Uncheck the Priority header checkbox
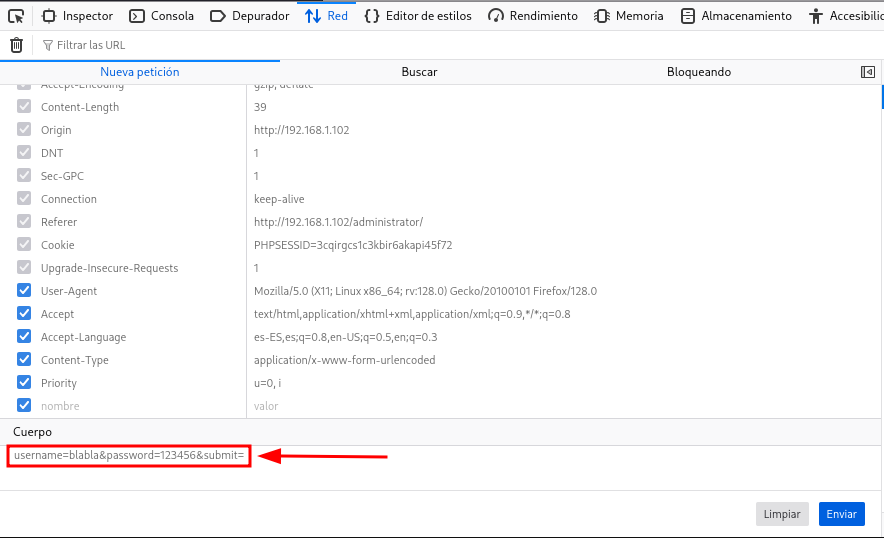The width and height of the screenshot is (884, 538). pos(24,383)
